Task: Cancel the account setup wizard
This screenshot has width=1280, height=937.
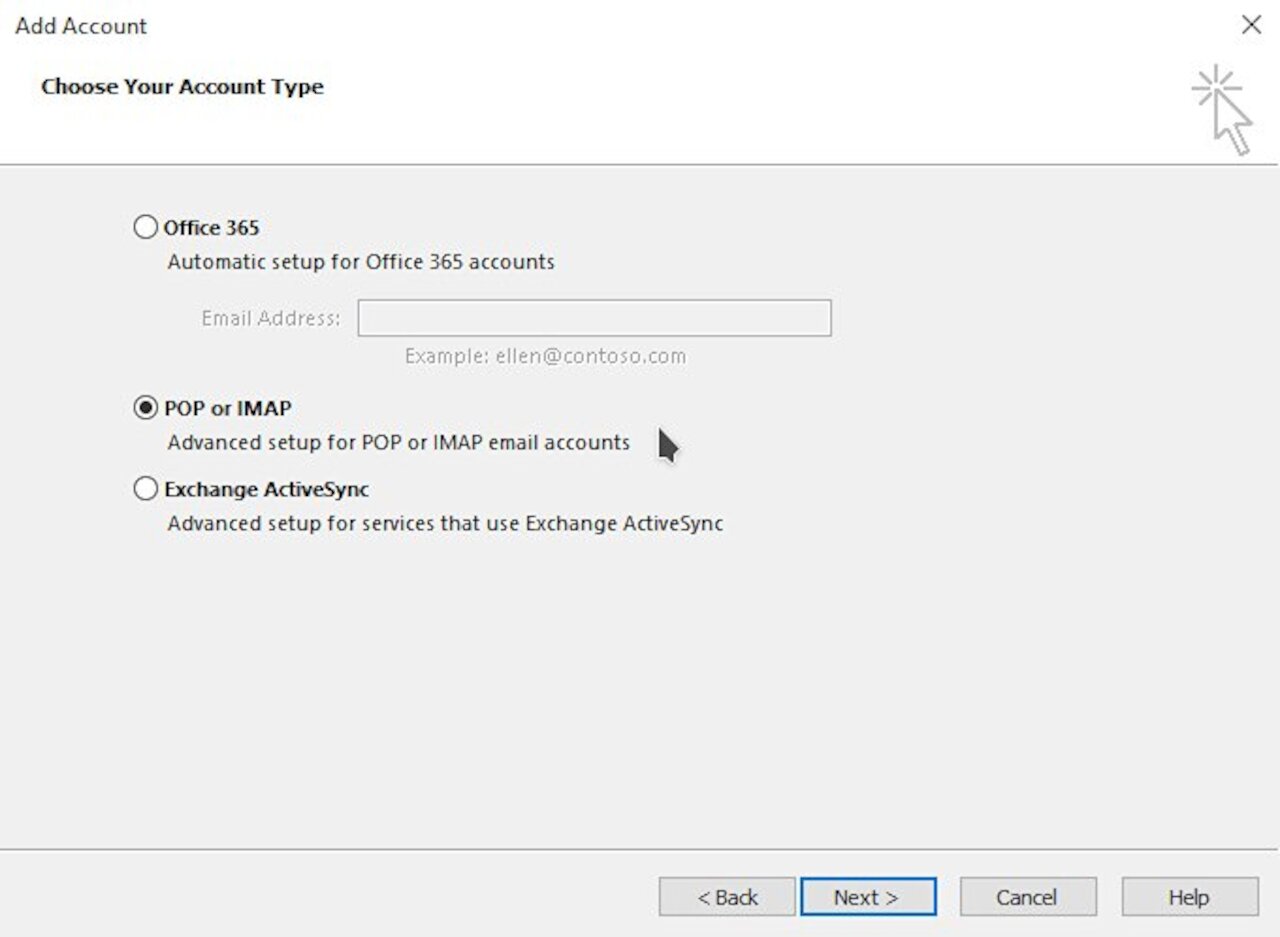Action: tap(1028, 896)
